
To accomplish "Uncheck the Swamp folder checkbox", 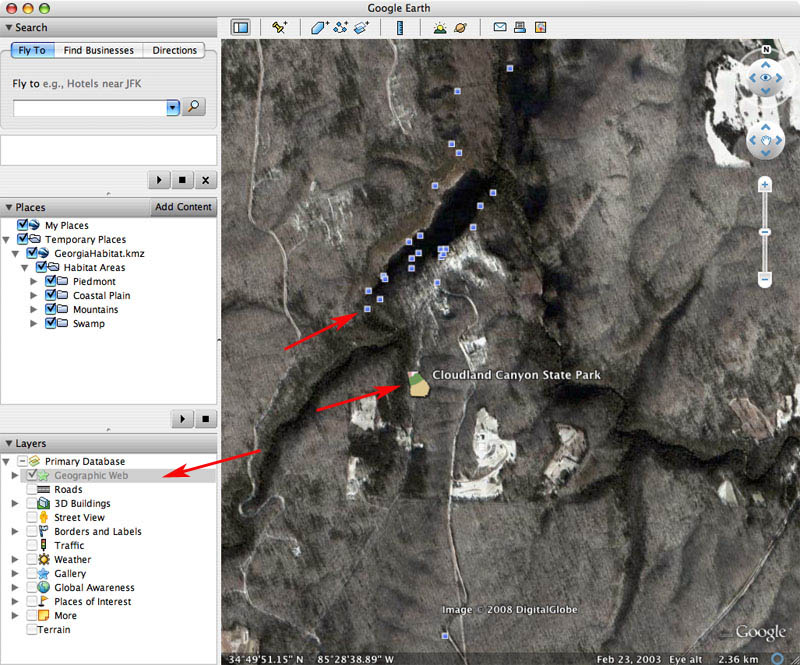I will (51, 323).
